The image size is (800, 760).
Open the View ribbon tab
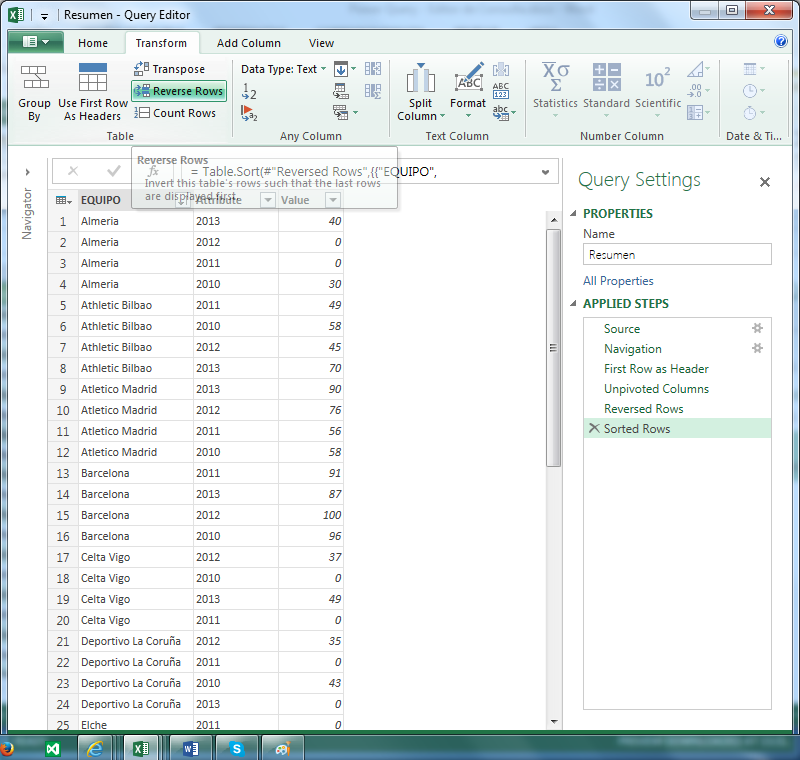pyautogui.click(x=321, y=43)
